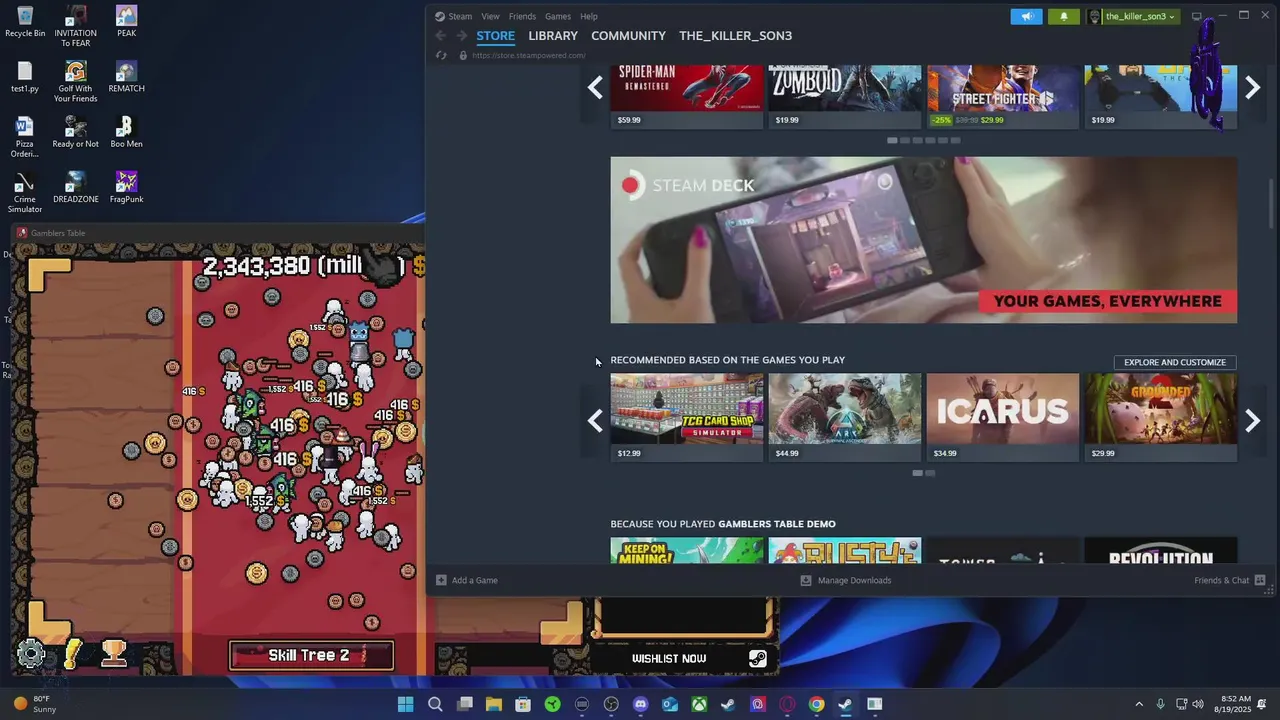Viewport: 1280px width, 720px height.
Task: Open OBS Studio from the taskbar
Action: [611, 704]
